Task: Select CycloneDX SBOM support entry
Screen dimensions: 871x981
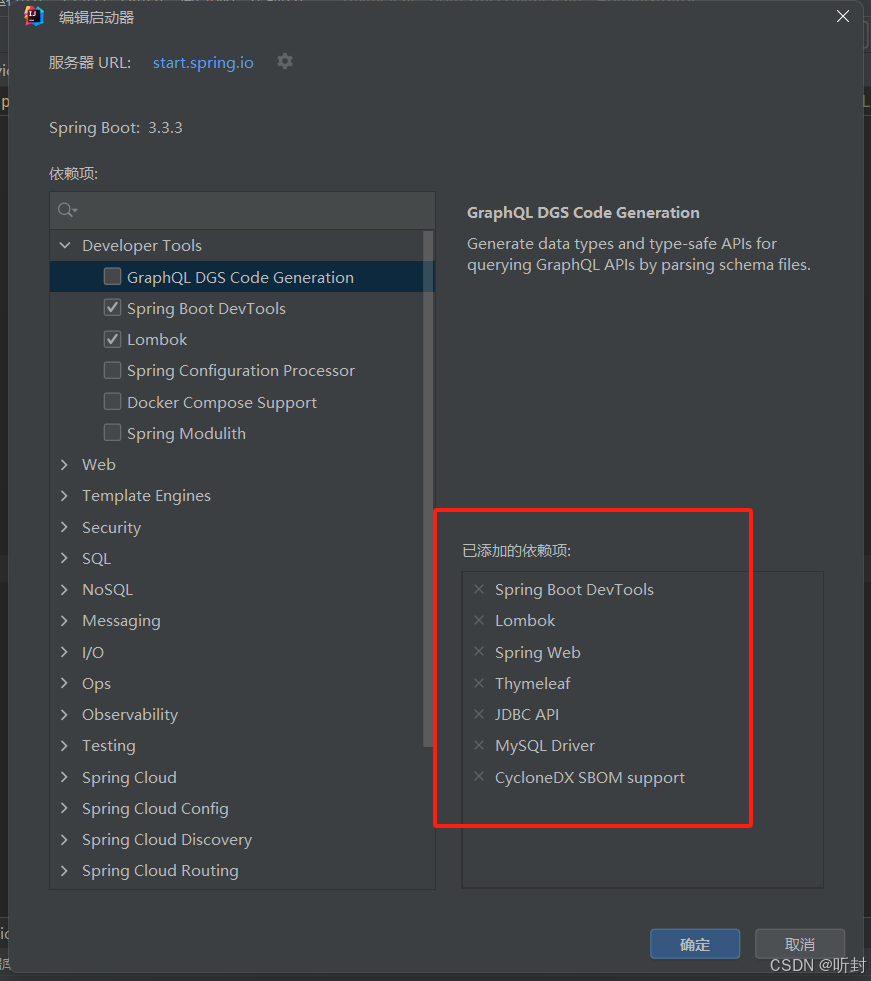Action: coord(589,778)
